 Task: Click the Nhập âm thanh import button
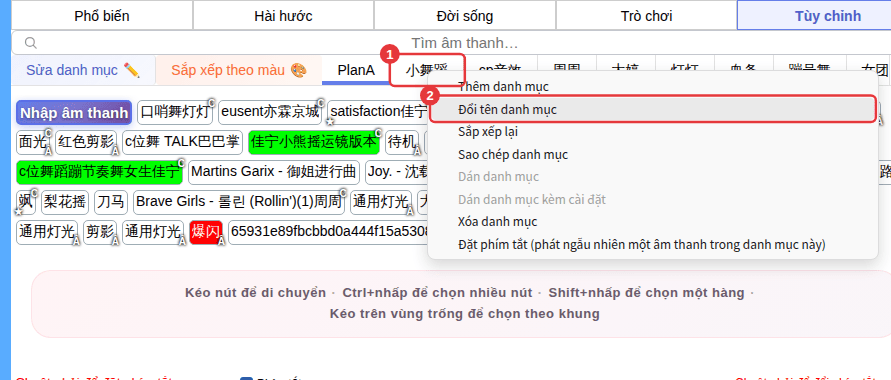pos(74,113)
